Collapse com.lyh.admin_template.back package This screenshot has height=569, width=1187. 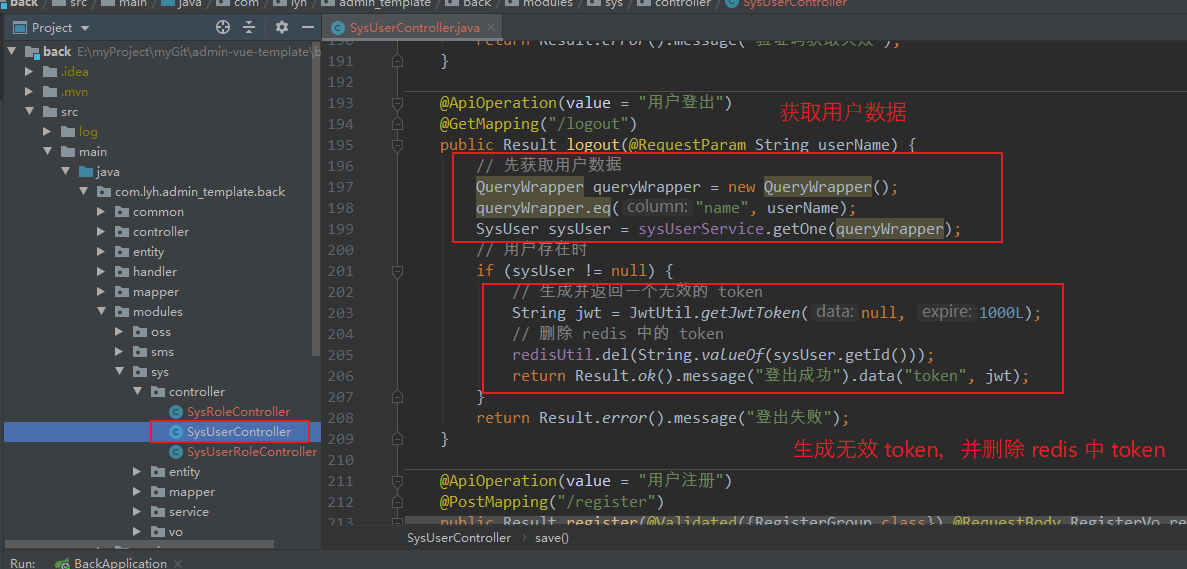[84, 191]
